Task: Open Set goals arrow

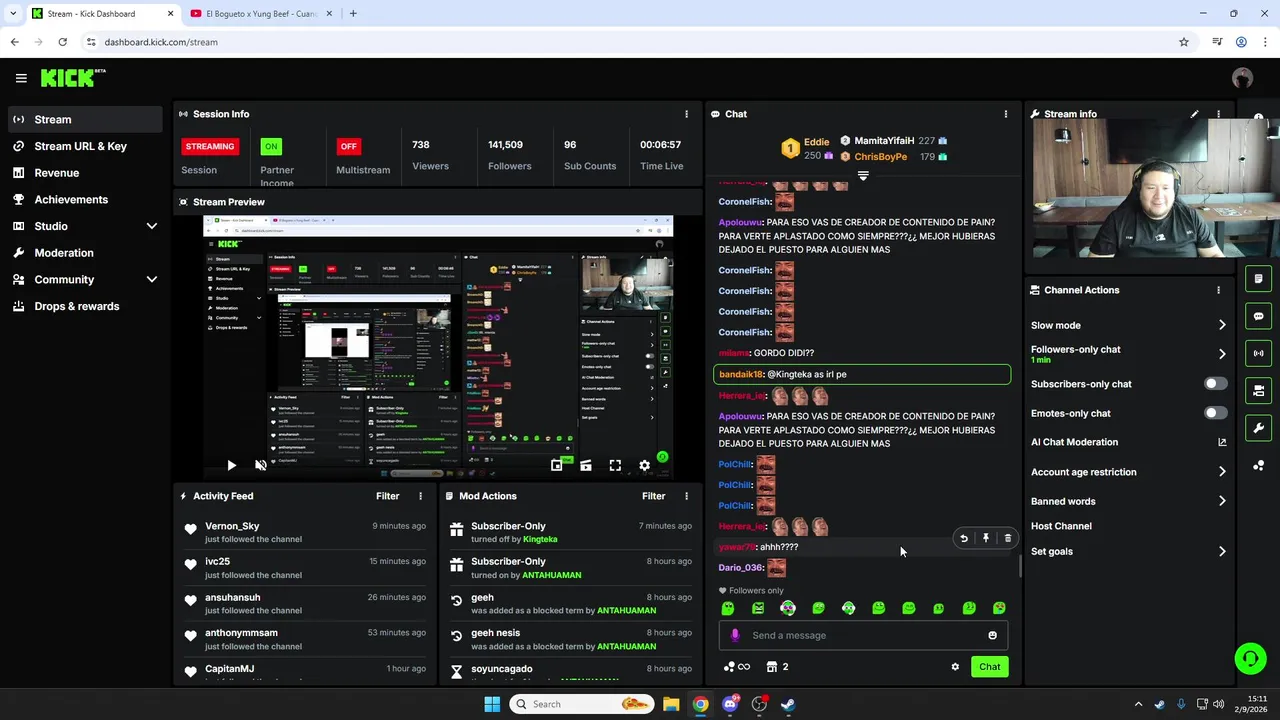Action: click(x=1222, y=551)
